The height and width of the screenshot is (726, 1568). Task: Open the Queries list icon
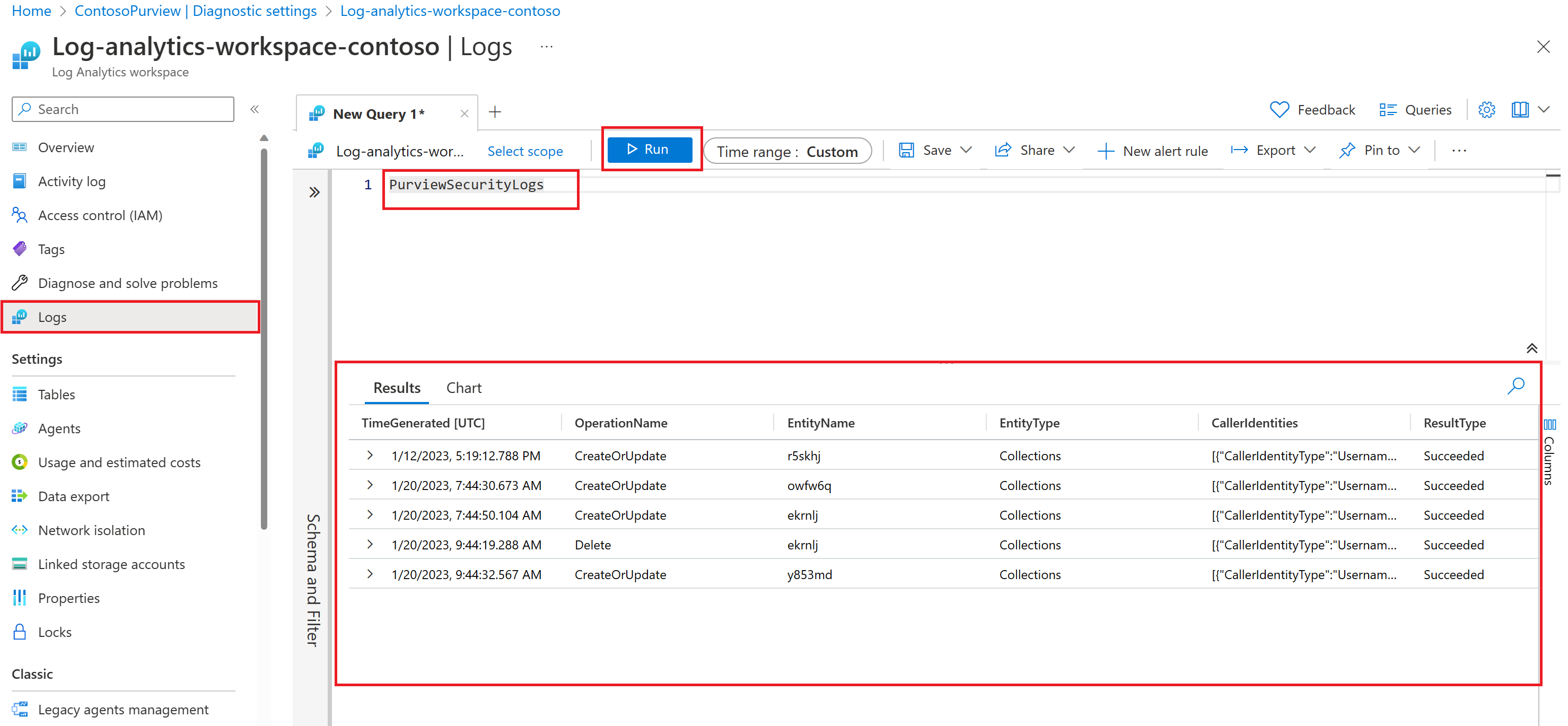[x=1387, y=110]
